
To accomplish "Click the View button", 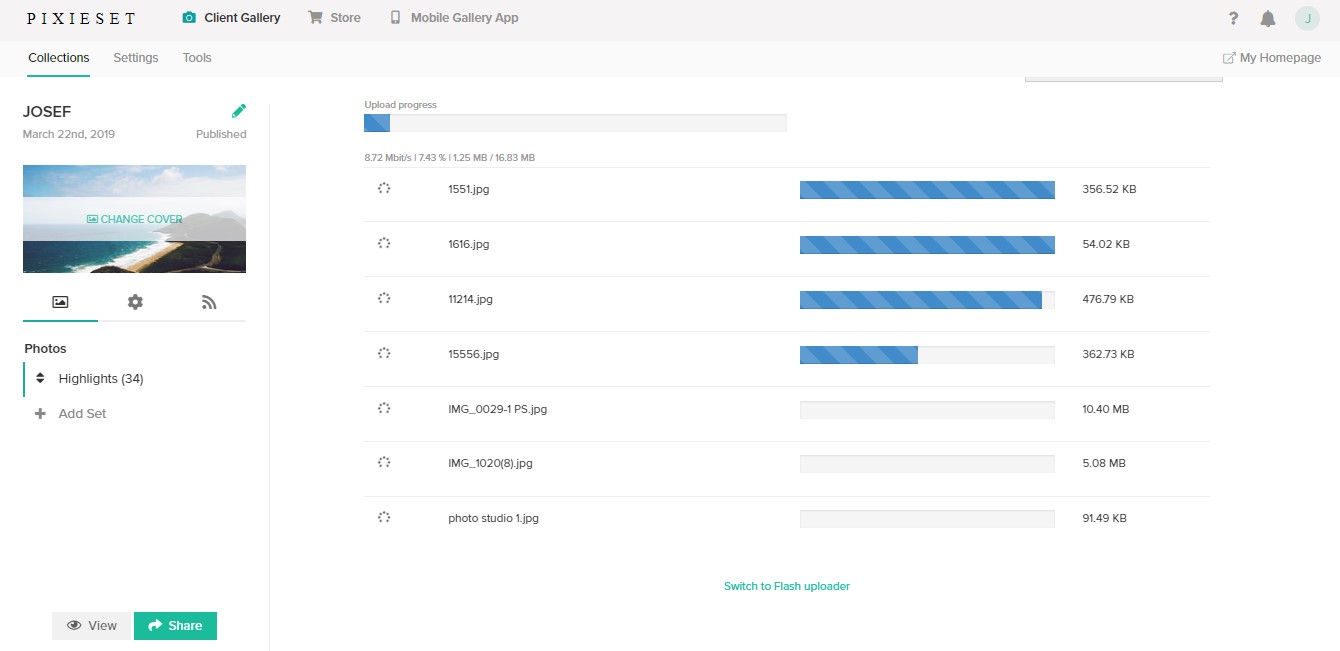I will (91, 626).
